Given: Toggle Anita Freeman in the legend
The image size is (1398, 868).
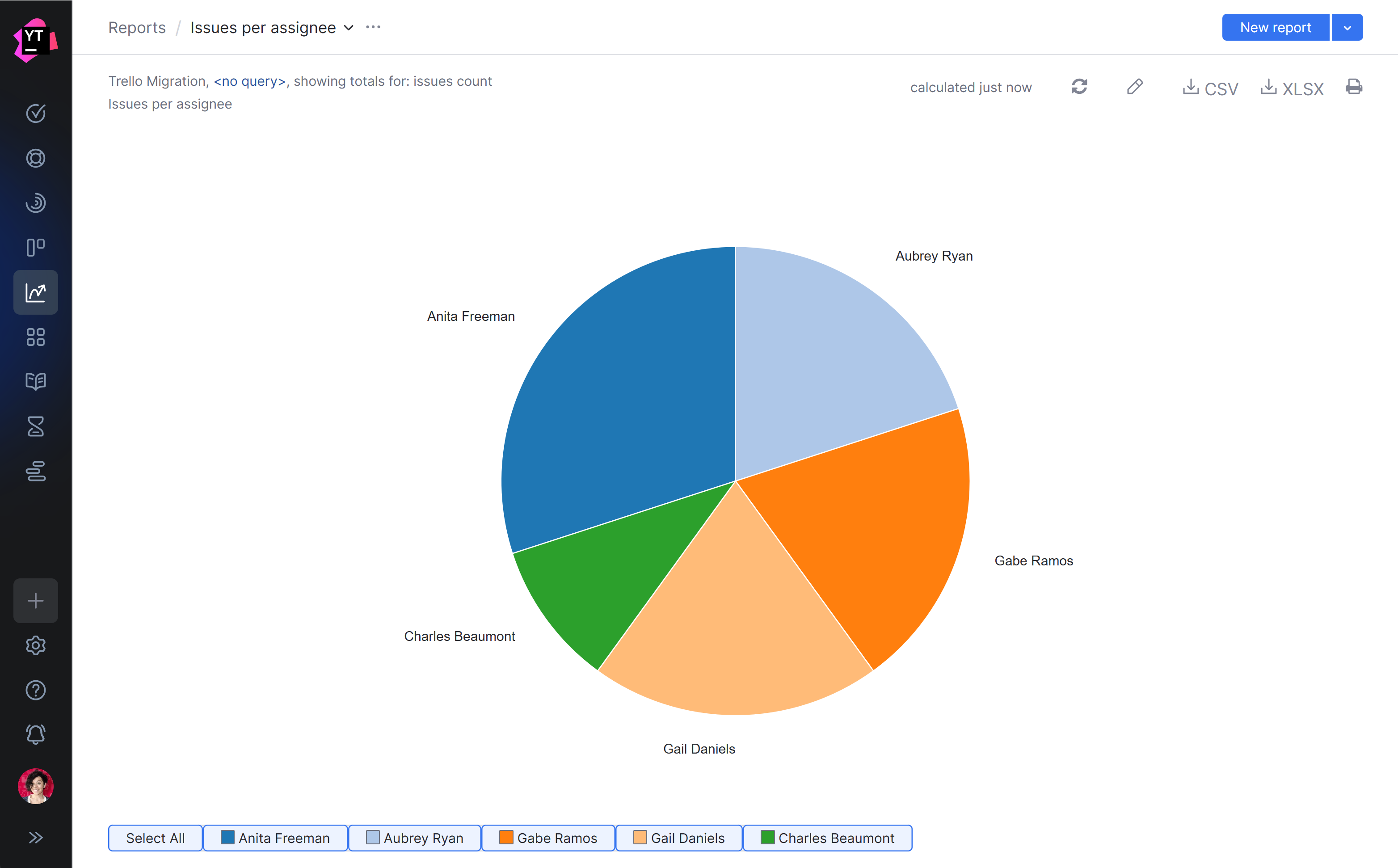Looking at the screenshot, I should [275, 838].
